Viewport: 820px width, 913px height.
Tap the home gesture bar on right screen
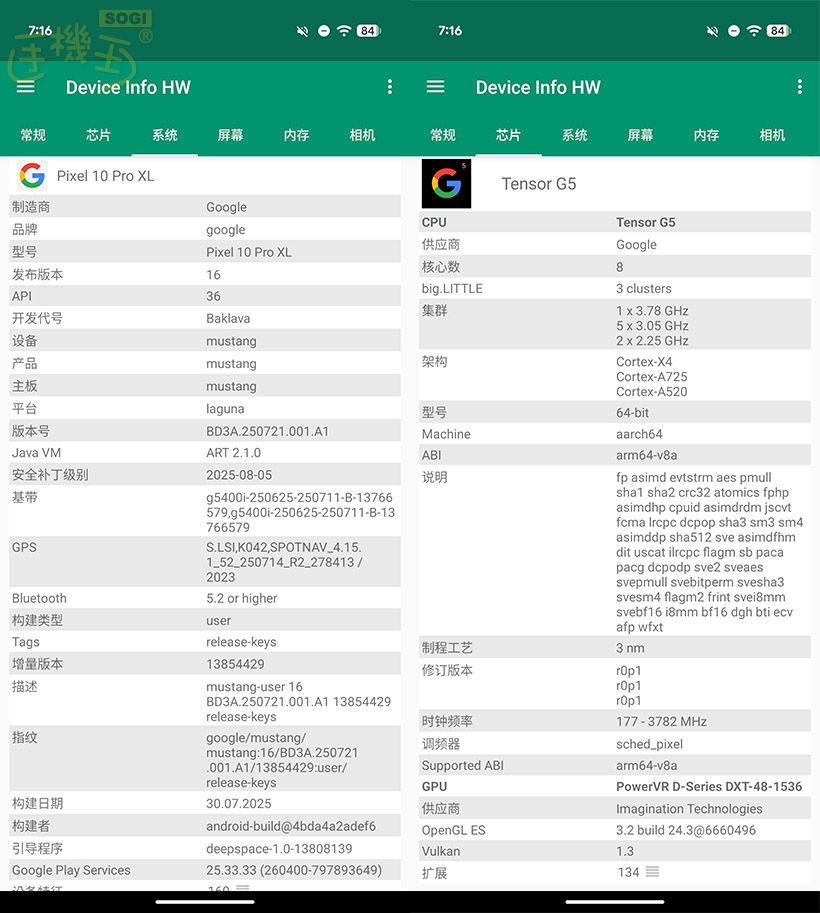(615, 901)
